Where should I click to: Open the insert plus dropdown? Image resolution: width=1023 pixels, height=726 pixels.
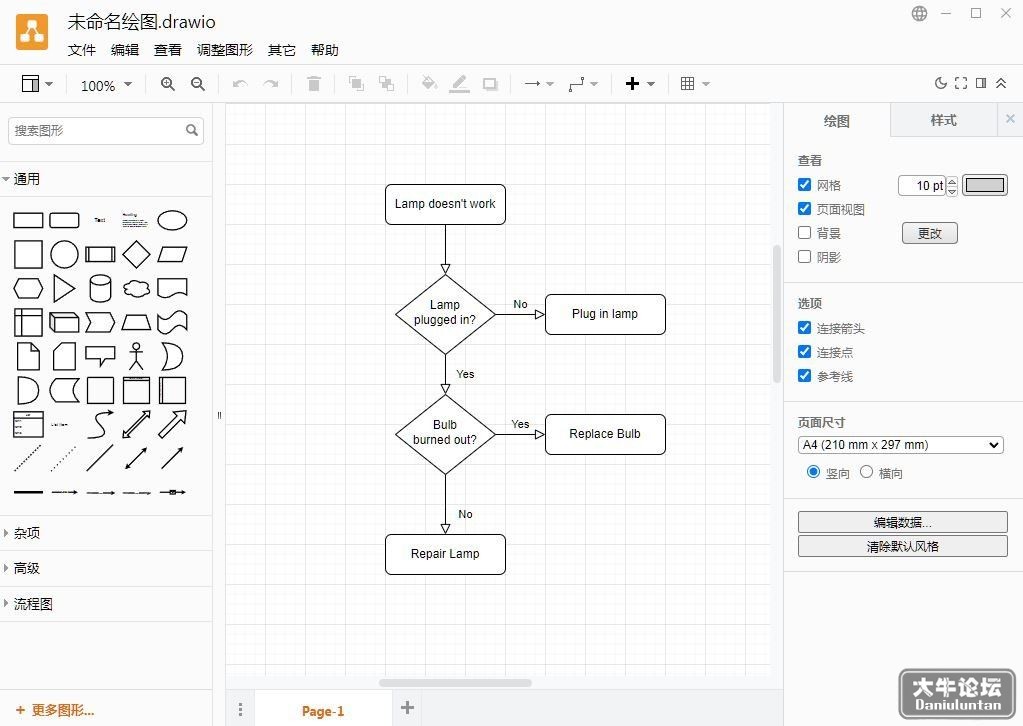(x=640, y=84)
